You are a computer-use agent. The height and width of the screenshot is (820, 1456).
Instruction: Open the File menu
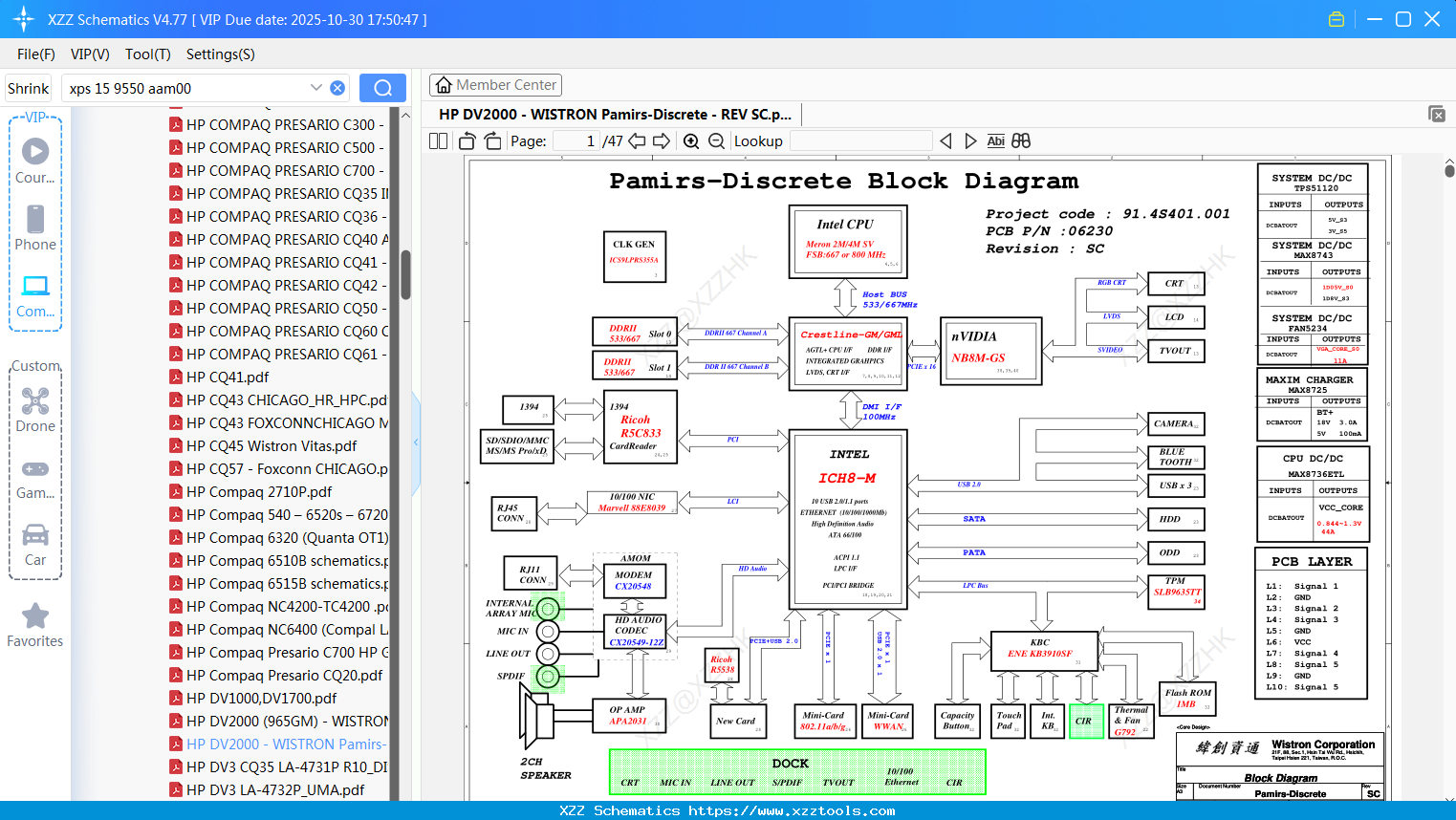click(x=36, y=54)
